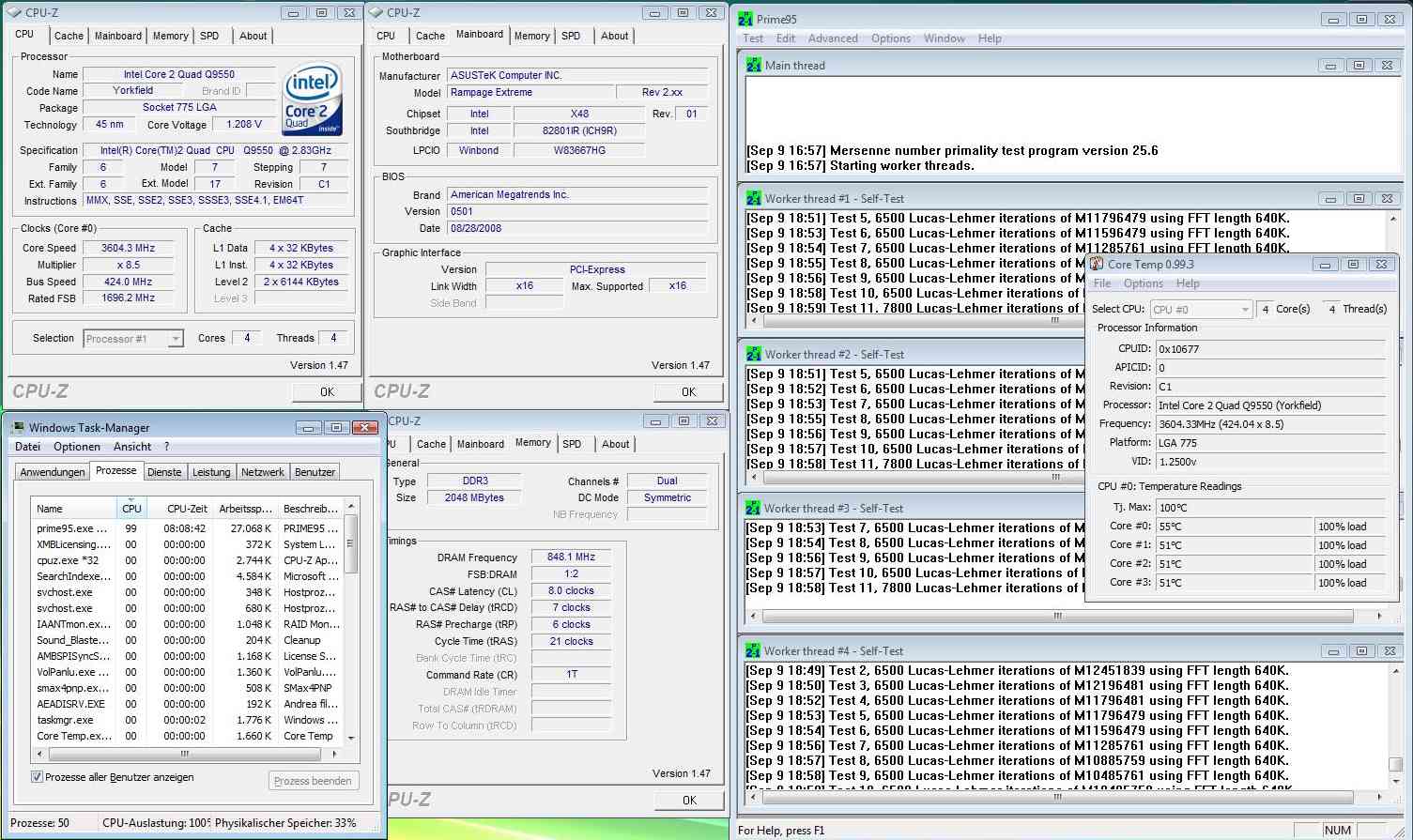The width and height of the screenshot is (1413, 840).
Task: Click Worker thread #2 window icon
Action: pos(753,354)
